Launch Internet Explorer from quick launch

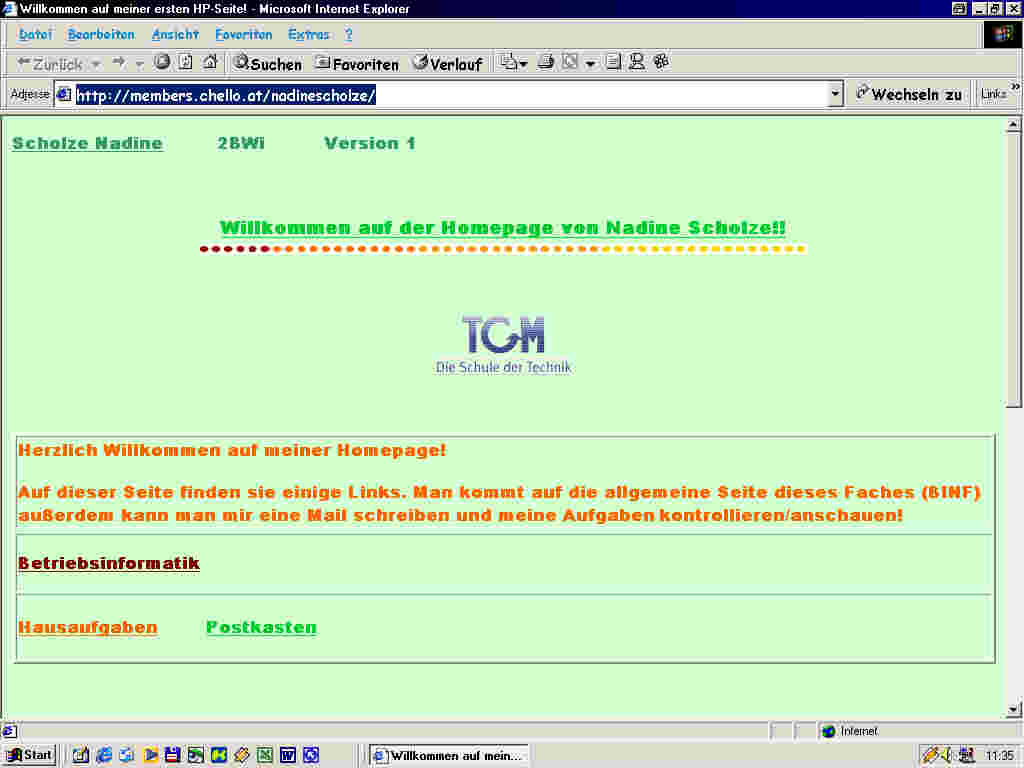pyautogui.click(x=104, y=756)
